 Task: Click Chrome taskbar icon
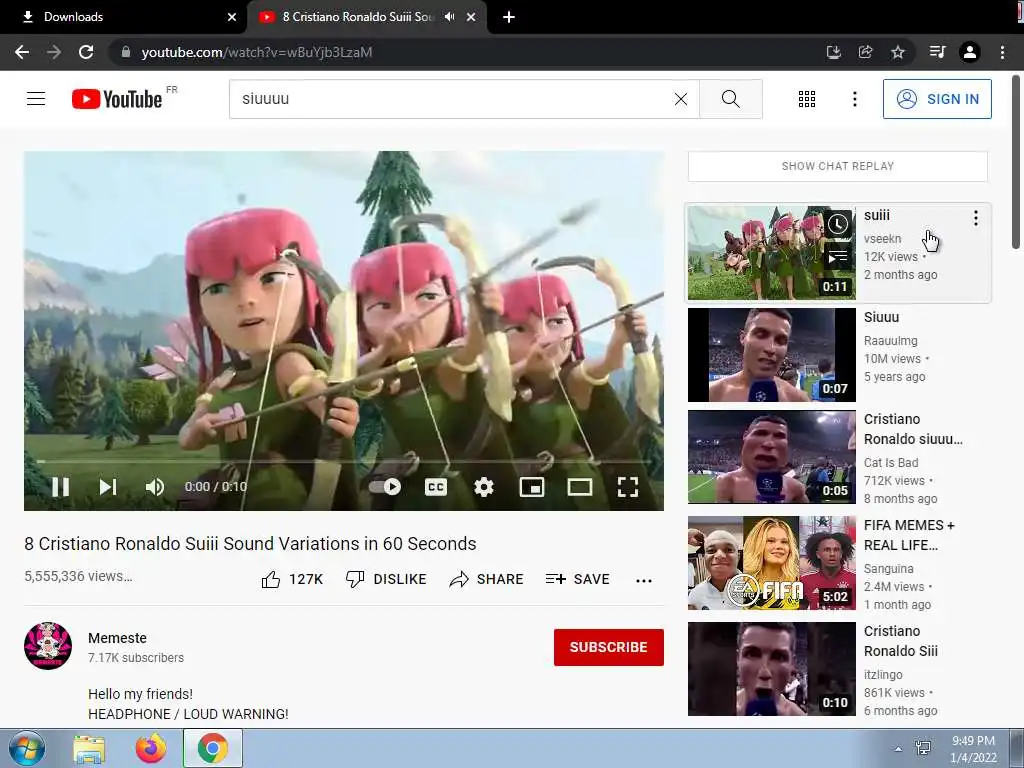213,748
